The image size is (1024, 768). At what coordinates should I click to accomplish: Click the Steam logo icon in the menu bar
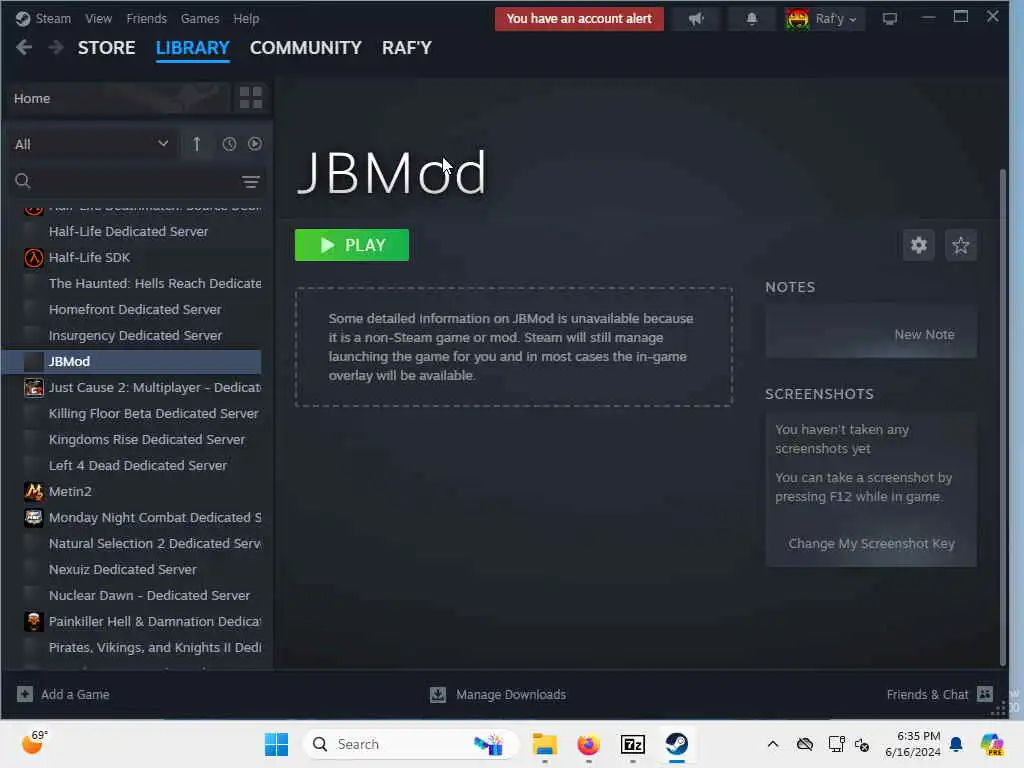[23, 18]
